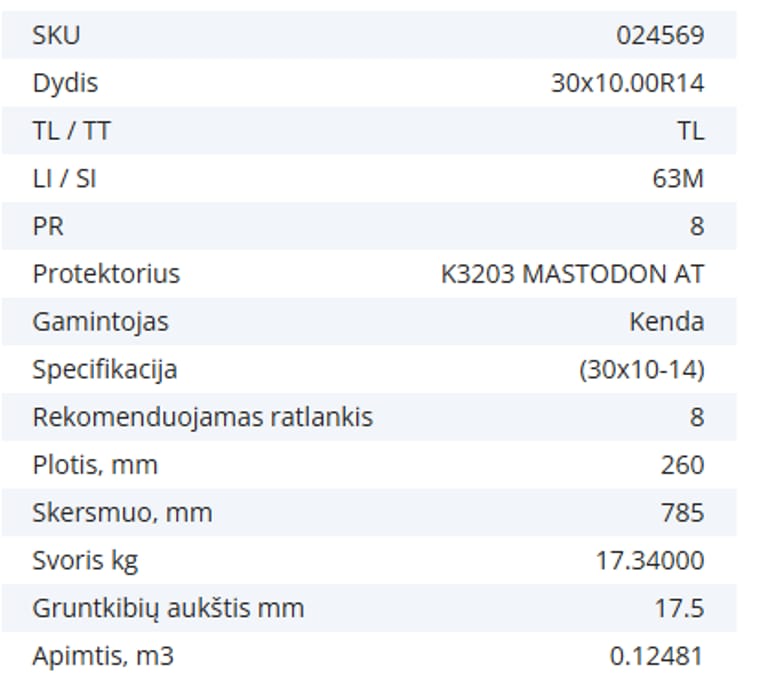Click the Plotis, mm label
This screenshot has width=768, height=687.
click(95, 465)
